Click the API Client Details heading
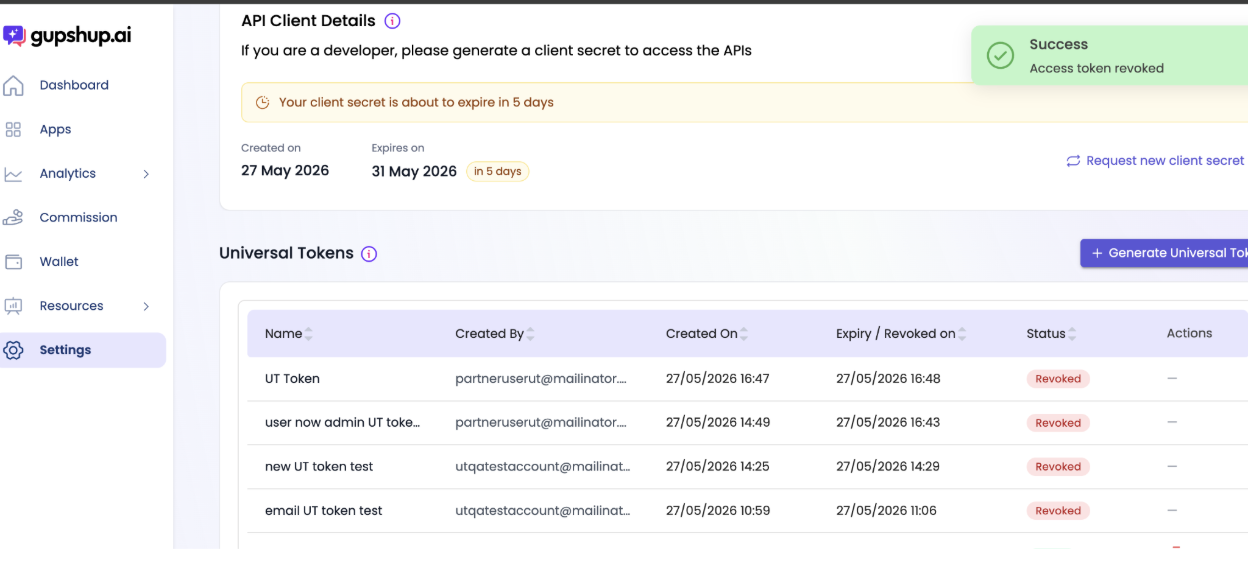 tap(308, 20)
